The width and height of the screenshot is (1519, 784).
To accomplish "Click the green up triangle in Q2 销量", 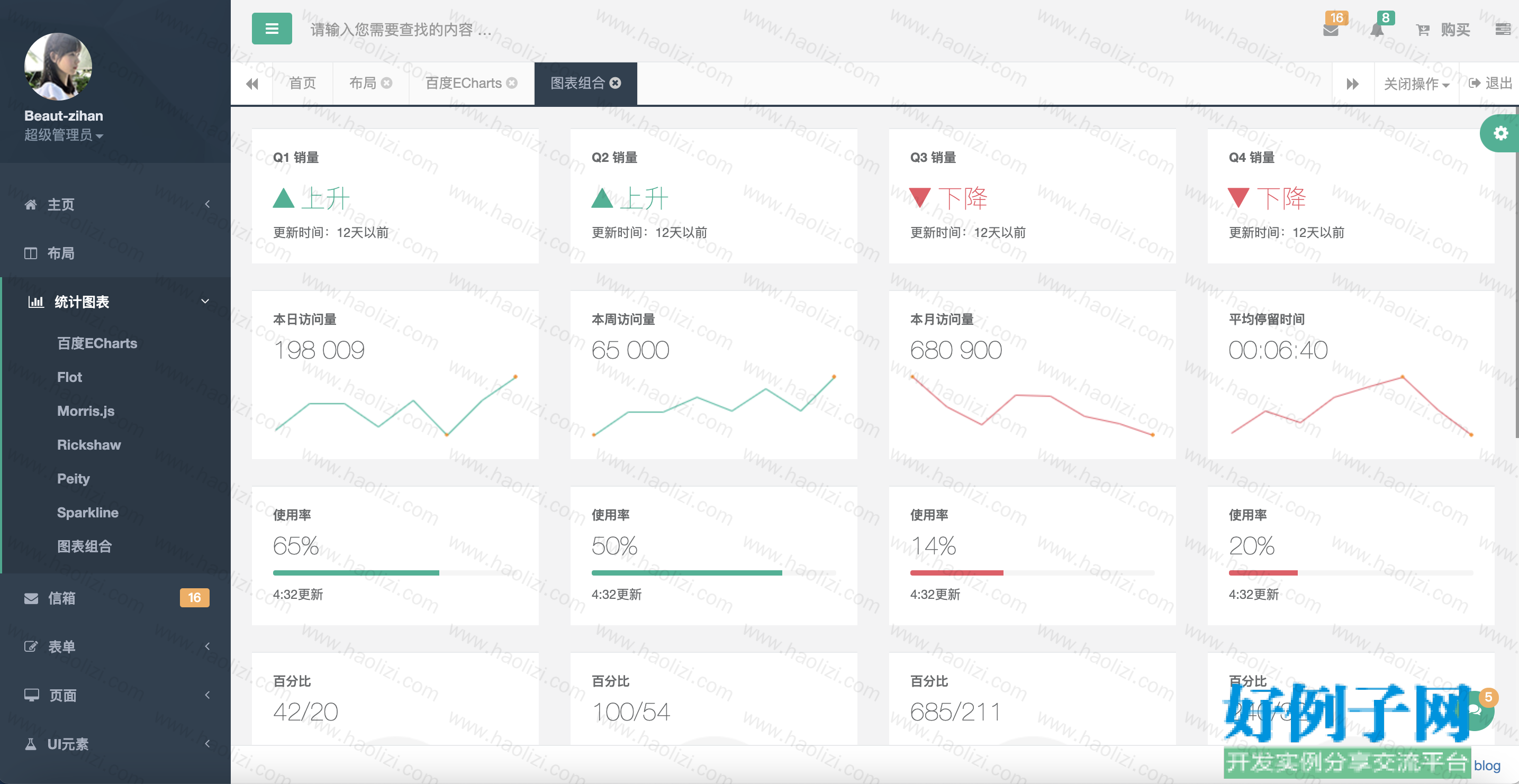I will (x=602, y=198).
